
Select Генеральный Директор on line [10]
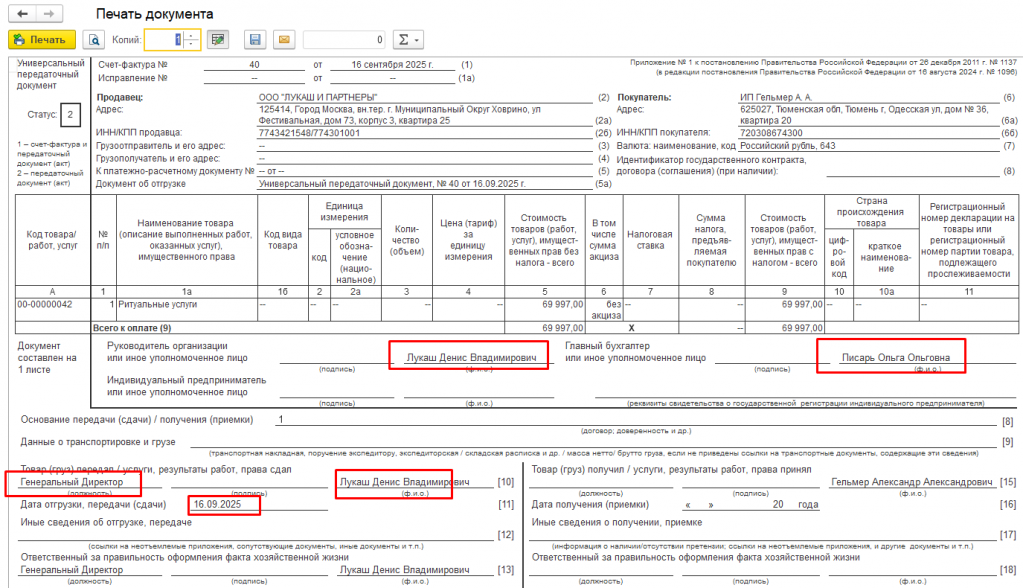tap(72, 482)
